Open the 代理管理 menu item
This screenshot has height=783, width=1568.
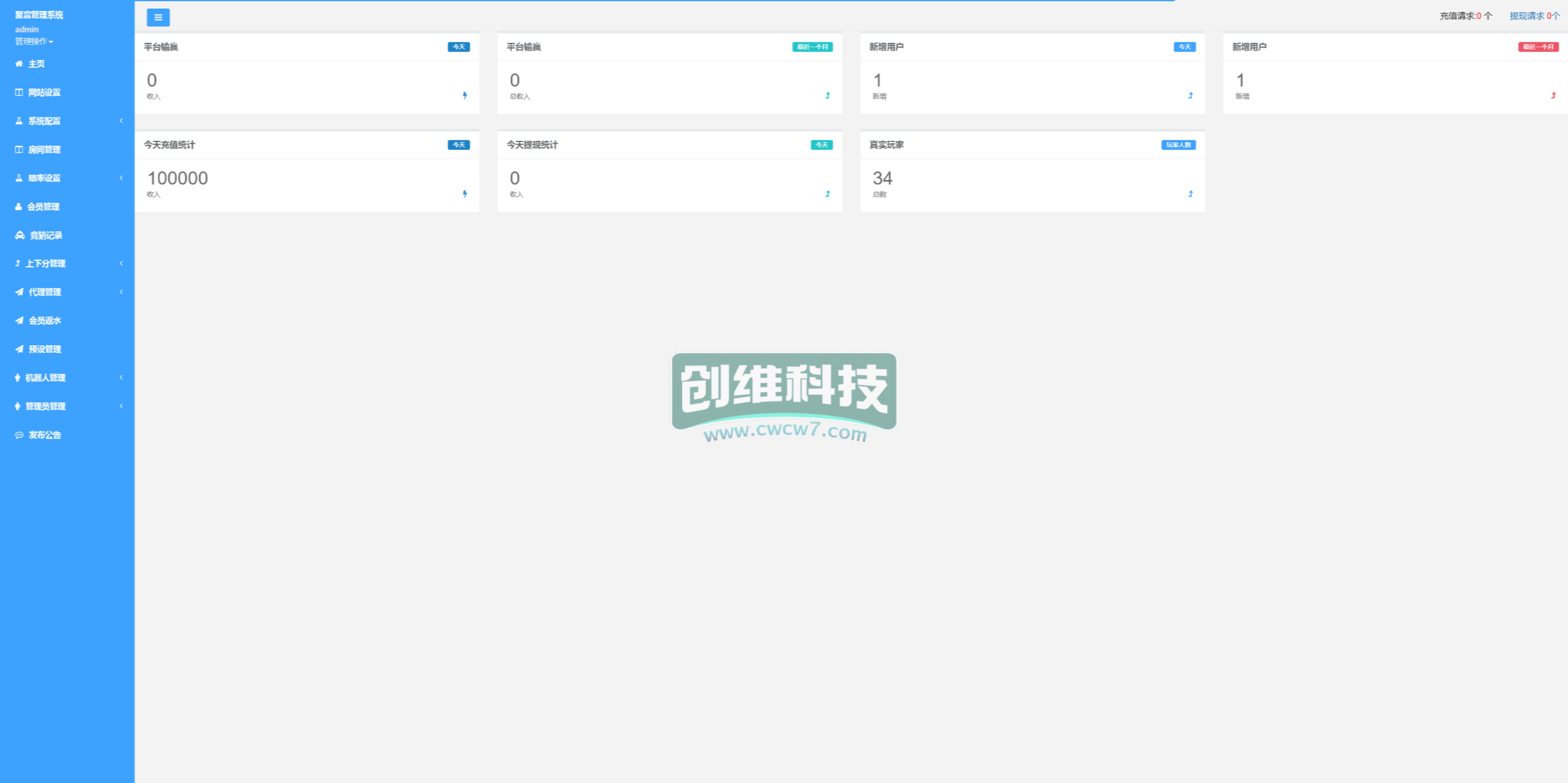point(67,292)
